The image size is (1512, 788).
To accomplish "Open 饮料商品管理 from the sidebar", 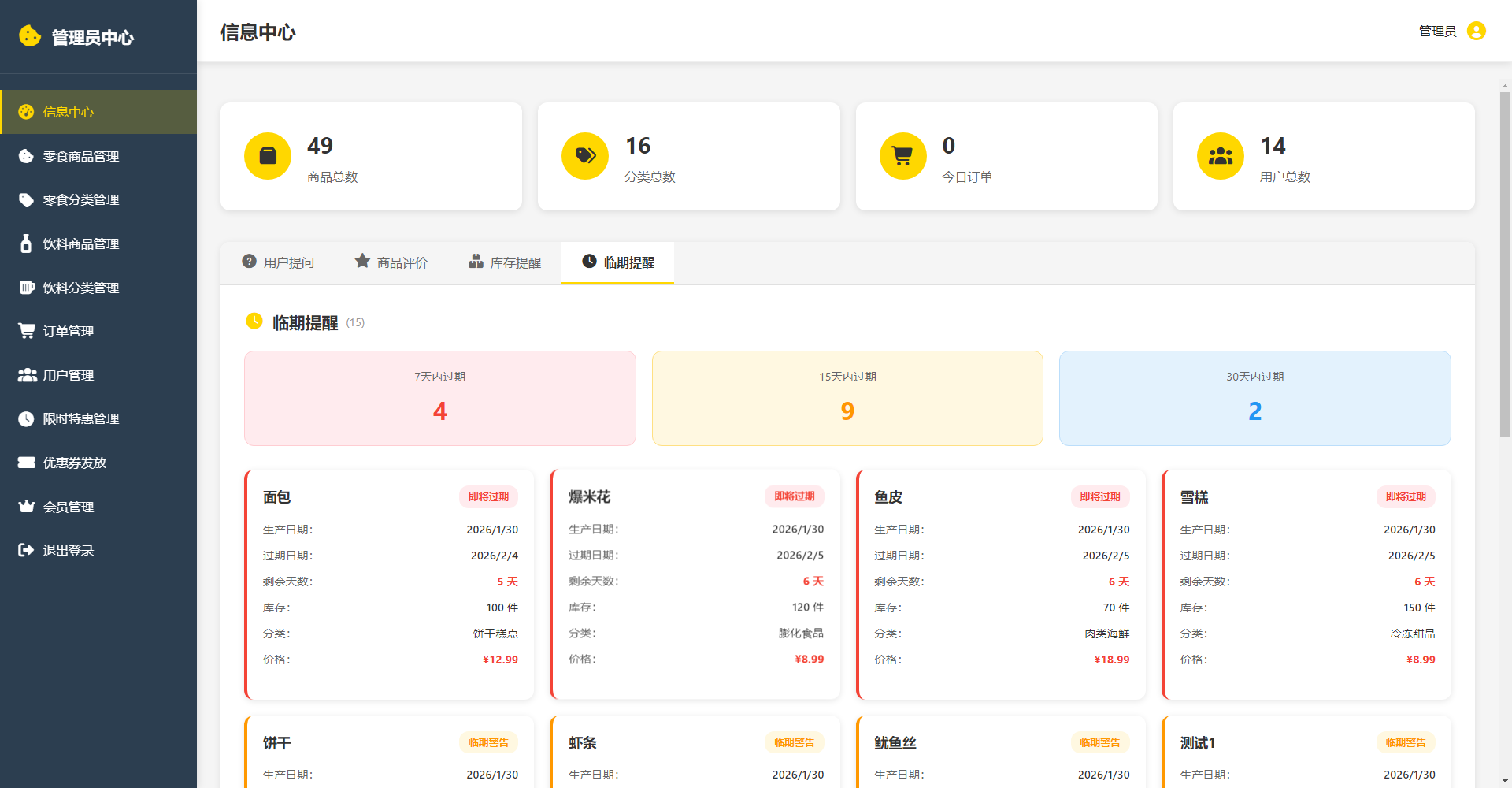I will click(x=80, y=244).
